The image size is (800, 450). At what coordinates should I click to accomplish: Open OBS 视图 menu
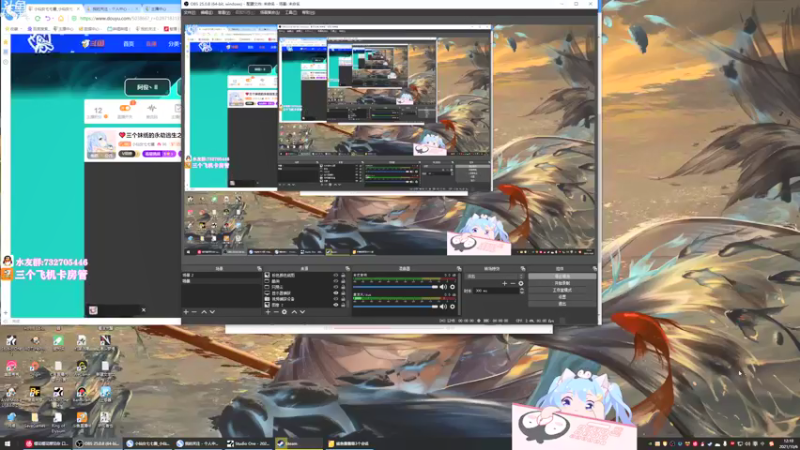[x=223, y=12]
